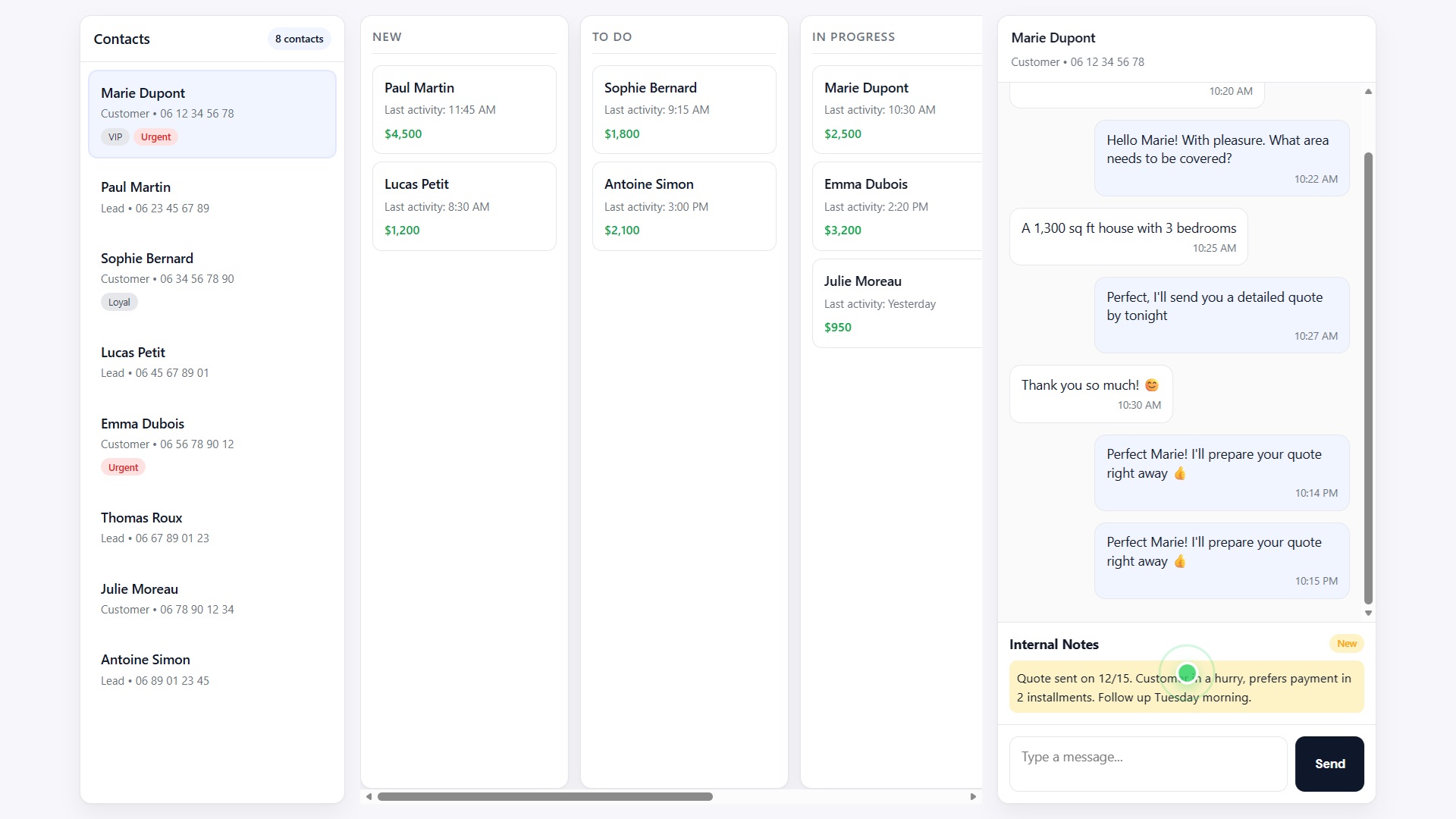Click the 'New' badge beside Internal Notes
Viewport: 1456px width, 819px height.
(x=1346, y=643)
